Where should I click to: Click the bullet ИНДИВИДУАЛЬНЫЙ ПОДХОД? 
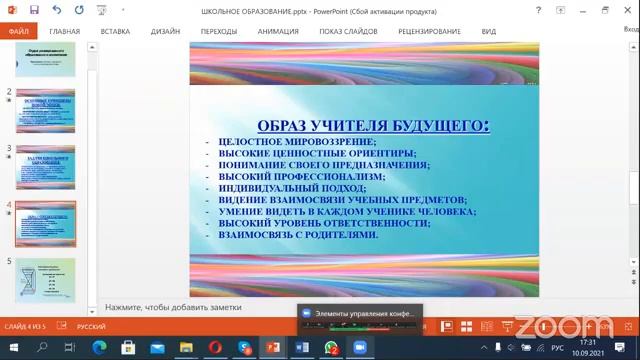292,188
